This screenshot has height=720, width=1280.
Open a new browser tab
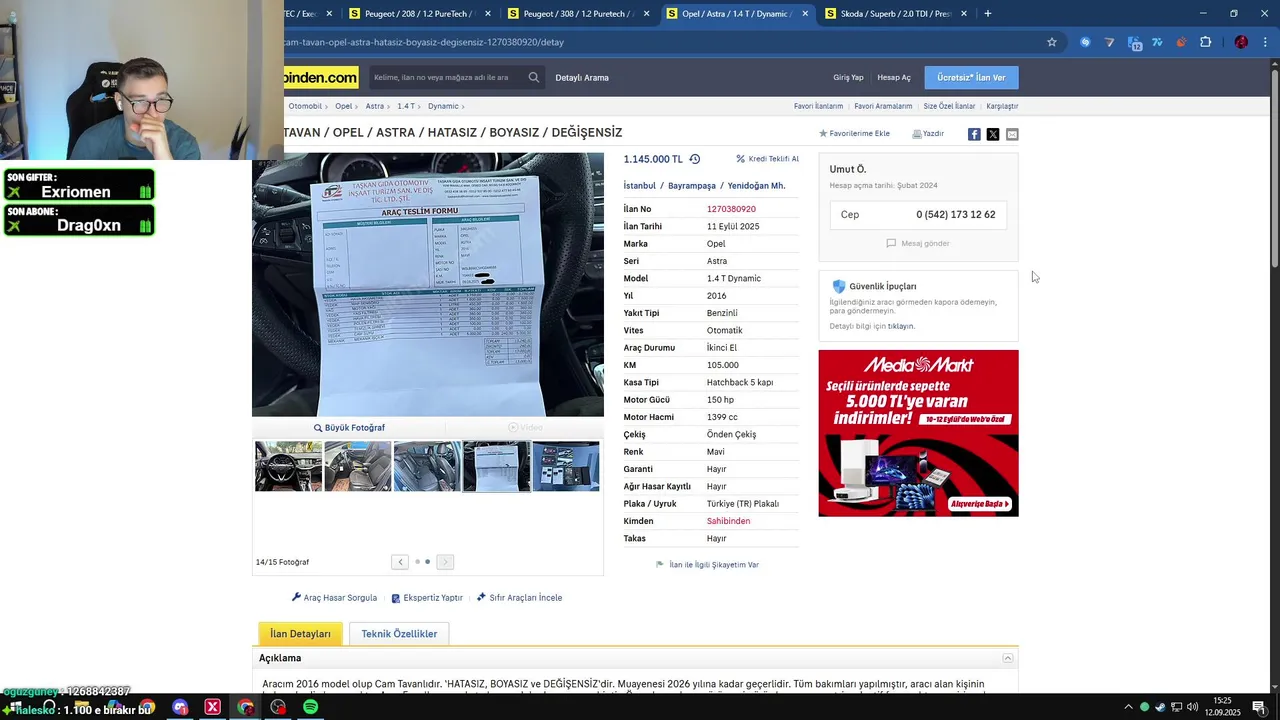[x=987, y=13]
